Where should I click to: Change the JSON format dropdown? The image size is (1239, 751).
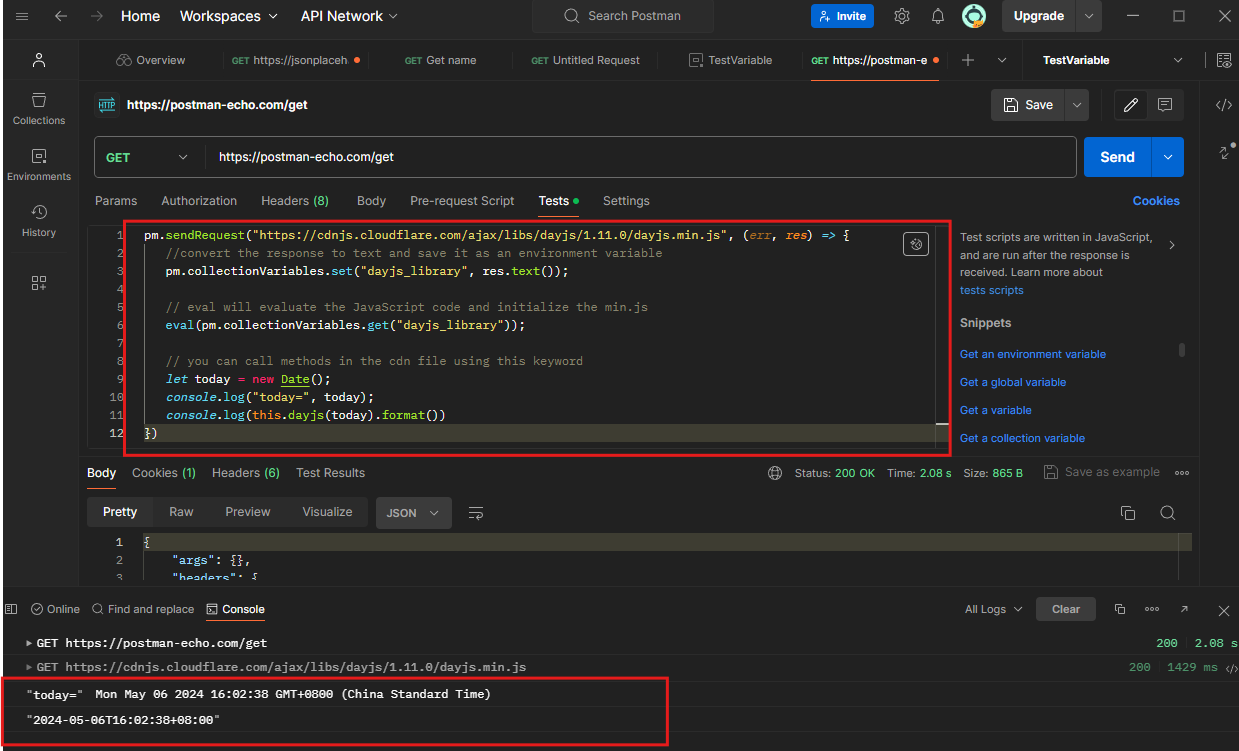[413, 513]
